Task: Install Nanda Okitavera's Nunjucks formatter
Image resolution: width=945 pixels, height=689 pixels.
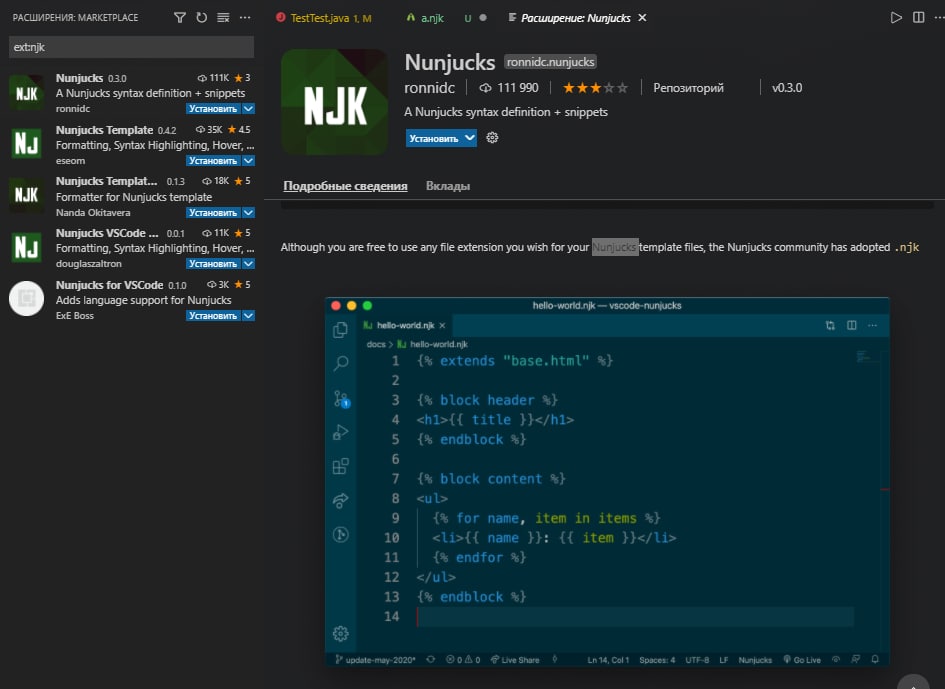Action: [x=213, y=213]
